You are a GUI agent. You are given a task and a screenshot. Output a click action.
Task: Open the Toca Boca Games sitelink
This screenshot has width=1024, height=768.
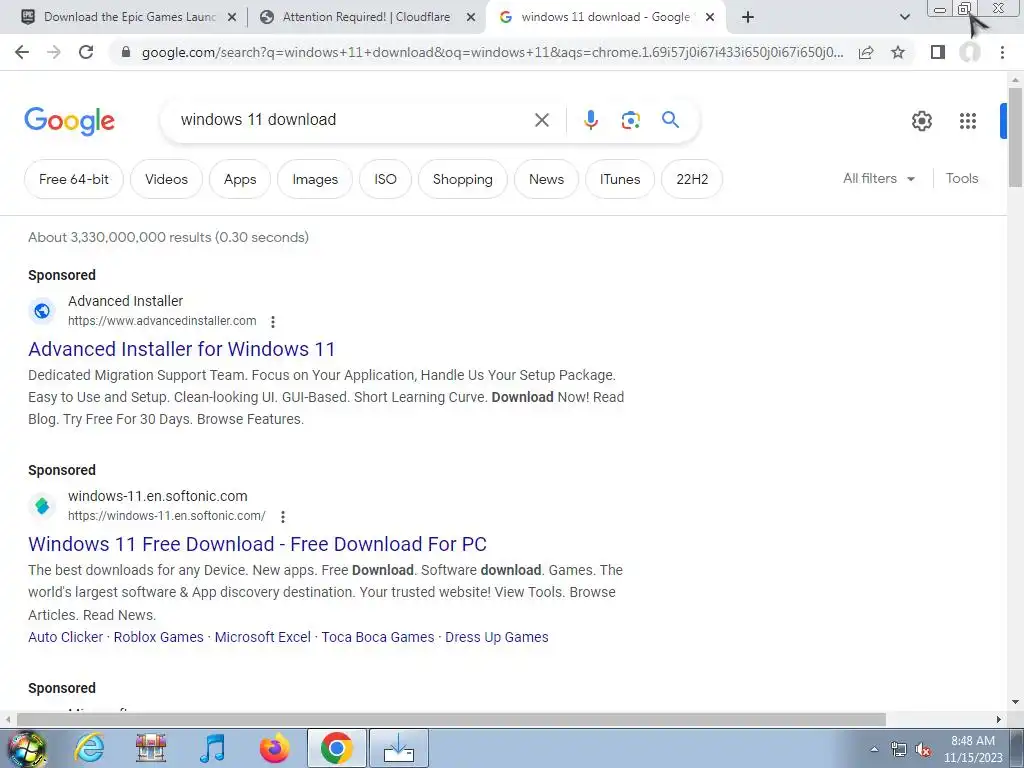click(x=377, y=637)
